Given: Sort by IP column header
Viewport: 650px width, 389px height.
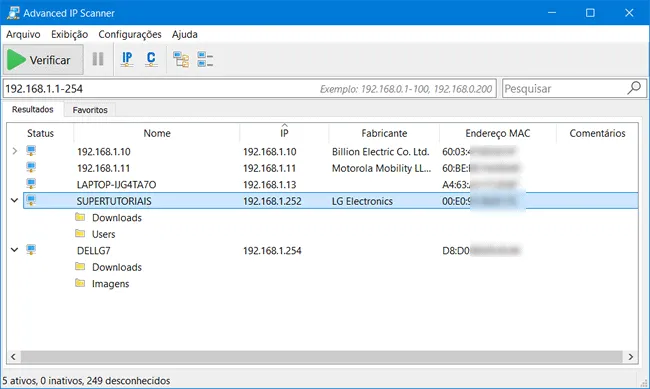Looking at the screenshot, I should click(x=284, y=133).
